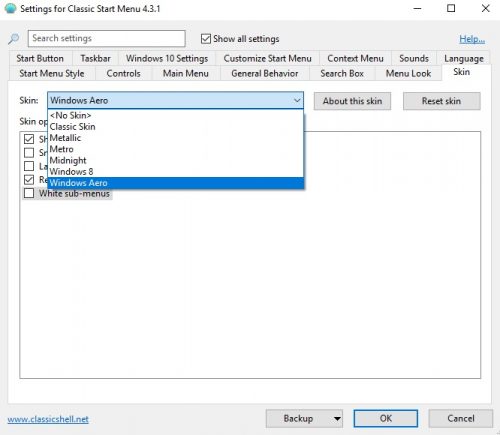Go to the Customize Start Menu tab
This screenshot has width=500, height=435.
click(x=268, y=58)
